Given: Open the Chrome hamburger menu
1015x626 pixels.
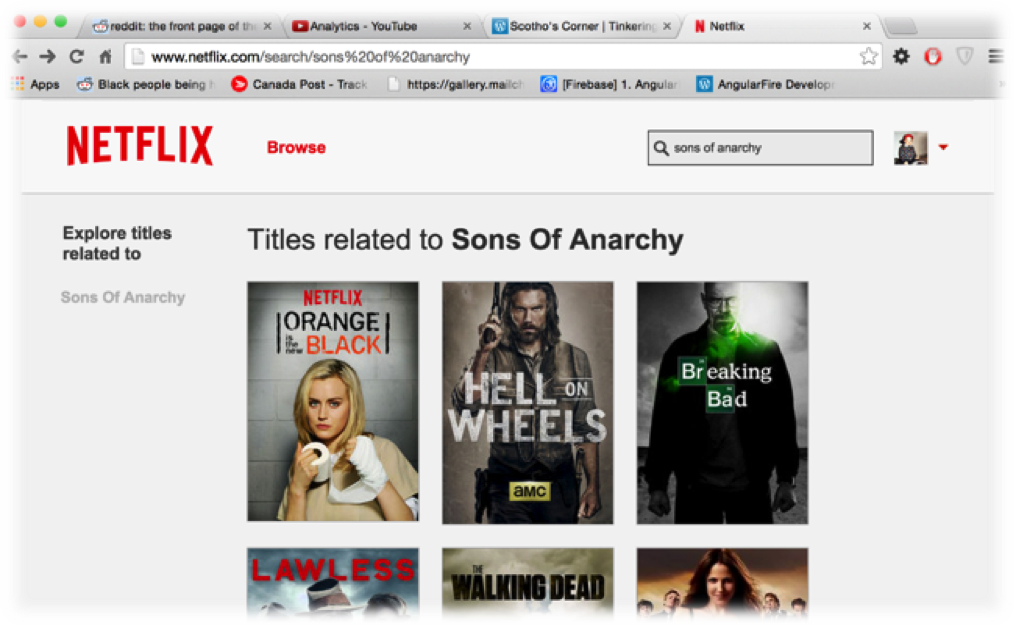Looking at the screenshot, I should coord(996,57).
